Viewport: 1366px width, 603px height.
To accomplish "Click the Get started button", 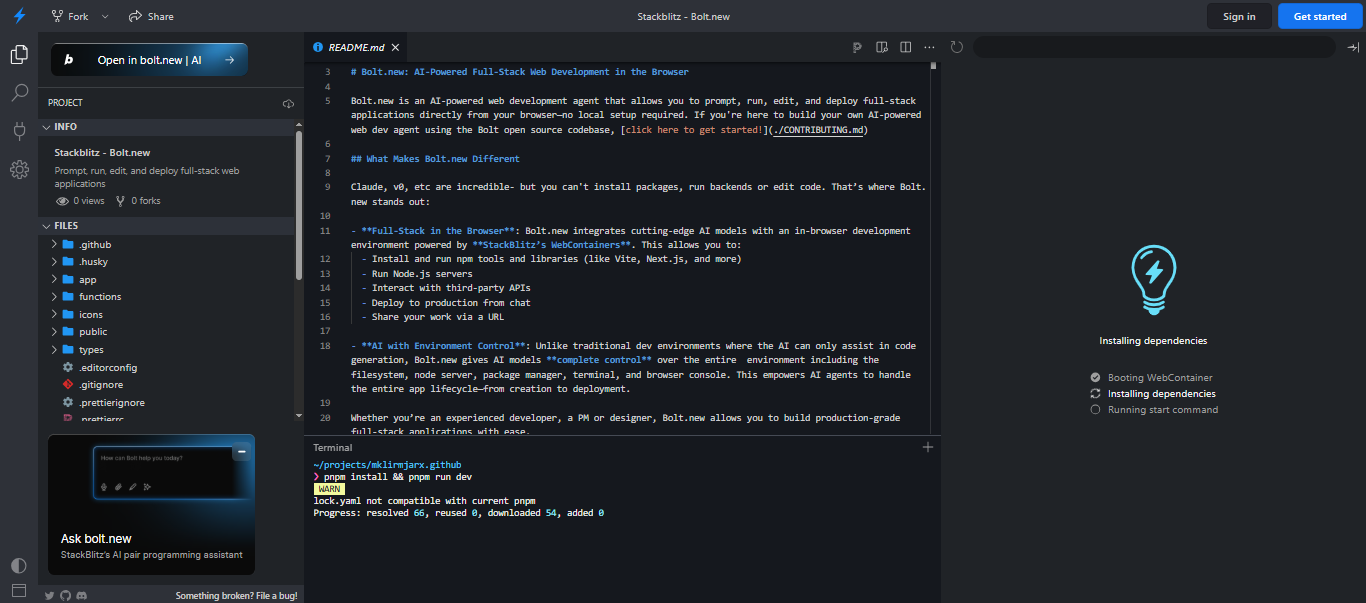I will click(1320, 16).
